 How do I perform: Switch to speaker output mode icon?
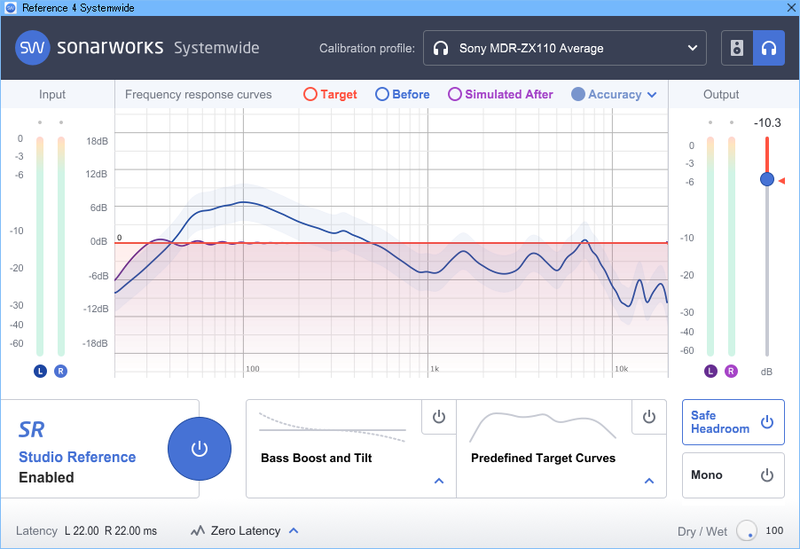(737, 48)
